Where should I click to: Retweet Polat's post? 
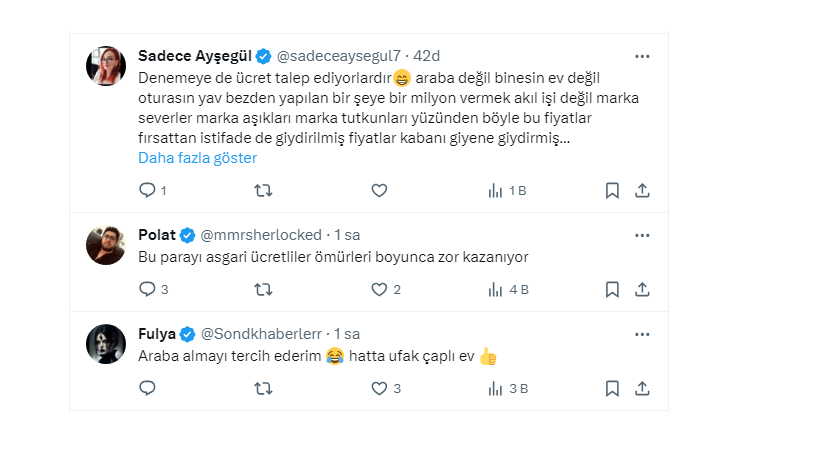point(264,289)
